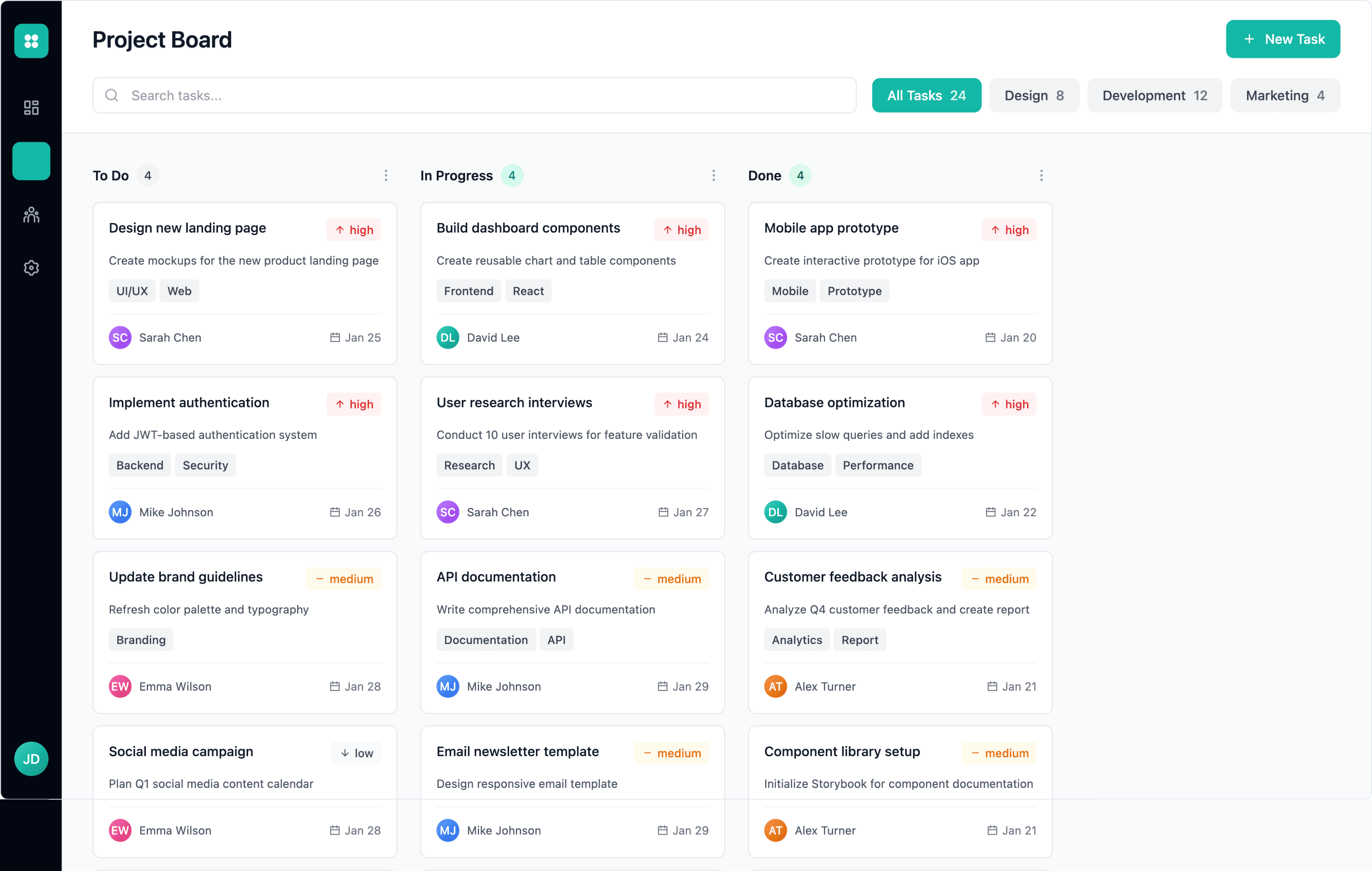
Task: Open the To Do column options menu
Action: 386,176
